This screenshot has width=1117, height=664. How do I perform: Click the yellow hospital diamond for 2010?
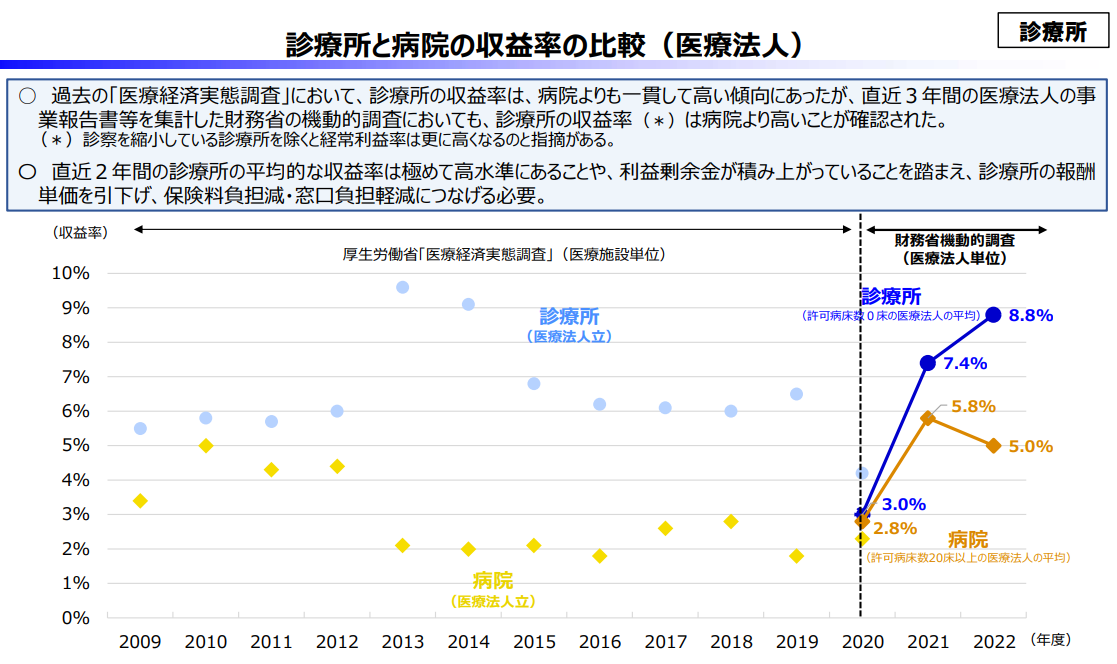click(x=206, y=446)
